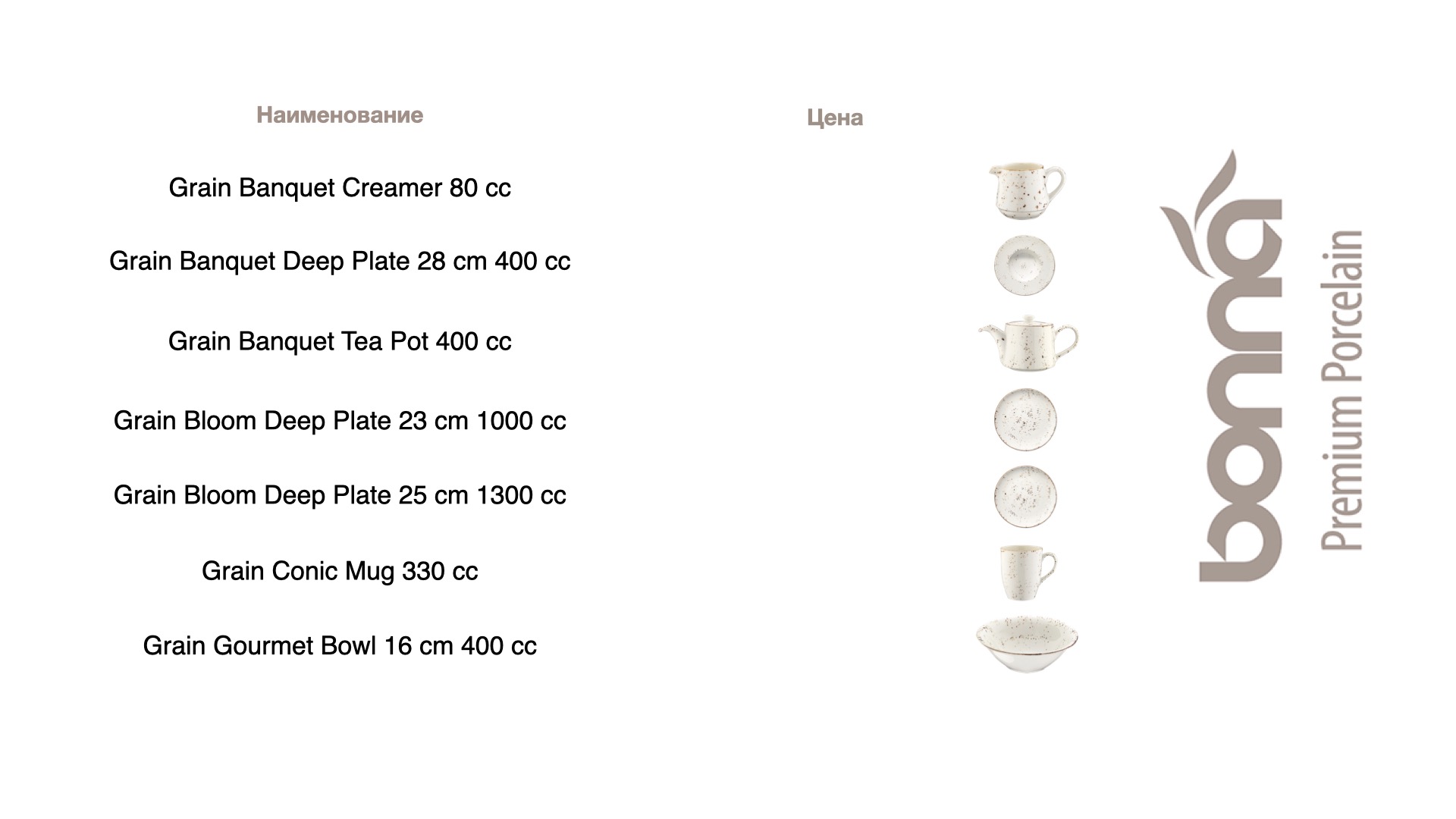Click the letter b in the Bonna logo
The image size is (1456, 819).
[x=1241, y=543]
